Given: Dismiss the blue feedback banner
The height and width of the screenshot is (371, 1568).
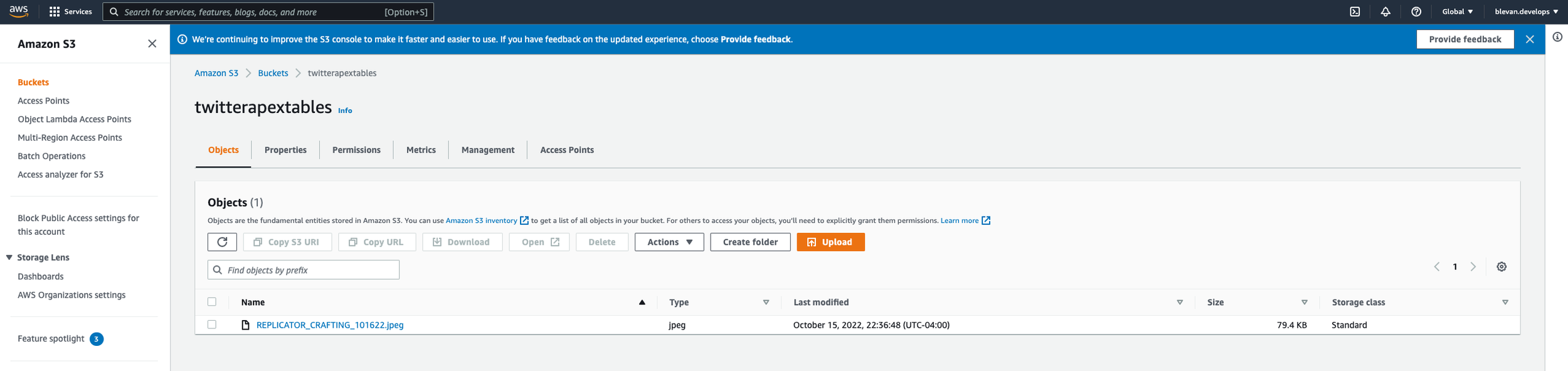Looking at the screenshot, I should [1530, 40].
